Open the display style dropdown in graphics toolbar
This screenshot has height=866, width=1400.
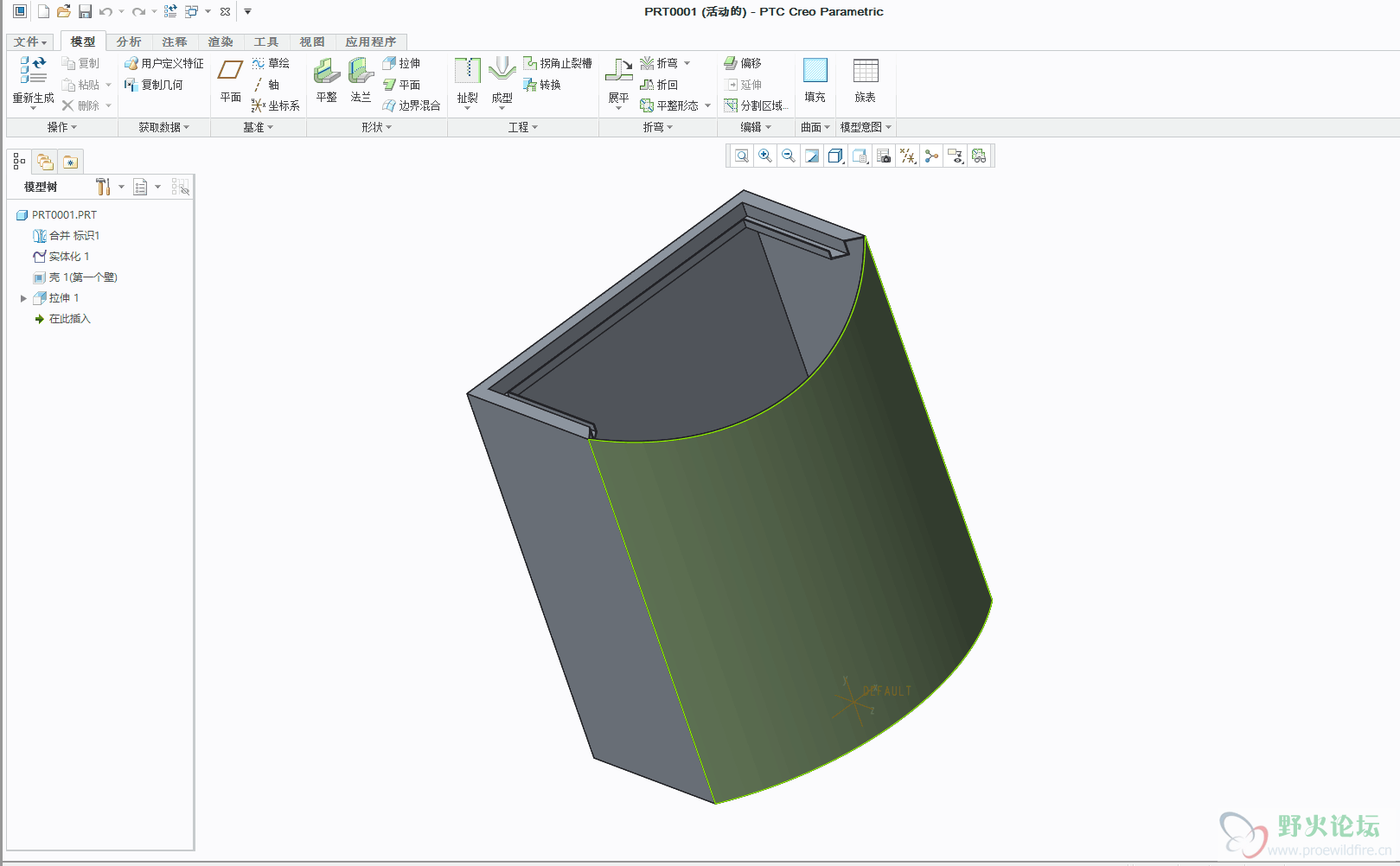coord(835,156)
